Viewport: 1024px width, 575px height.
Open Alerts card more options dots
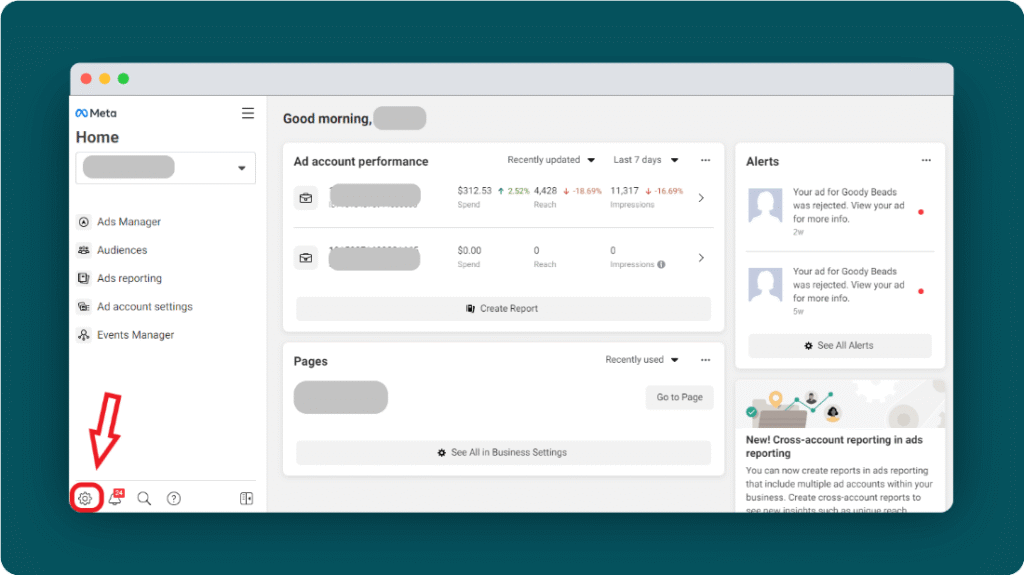(x=926, y=160)
